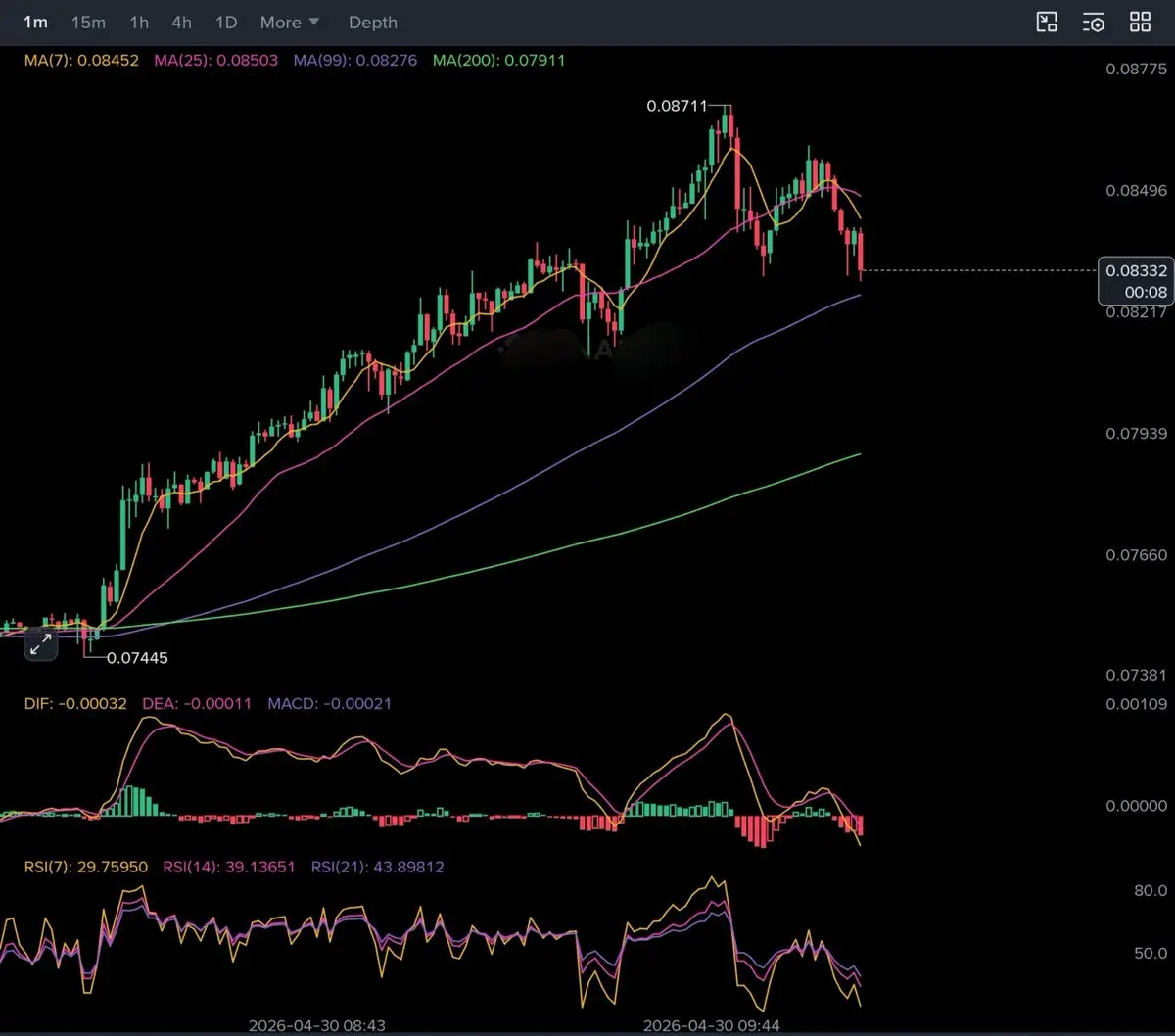Screen dimensions: 1175x1036
Task: Click the 0.07660 price axis label
Action: coord(1137,554)
